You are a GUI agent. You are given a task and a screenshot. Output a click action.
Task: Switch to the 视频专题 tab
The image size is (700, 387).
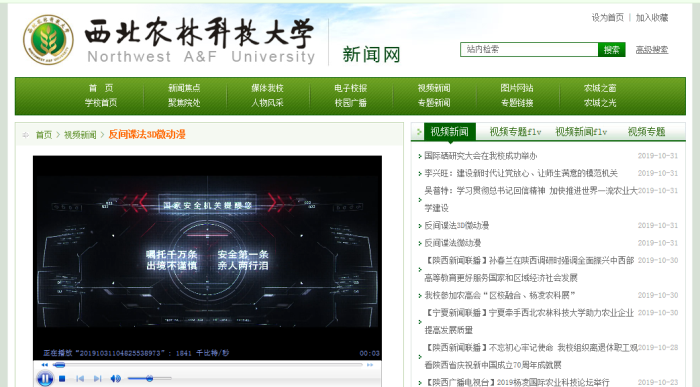646,132
